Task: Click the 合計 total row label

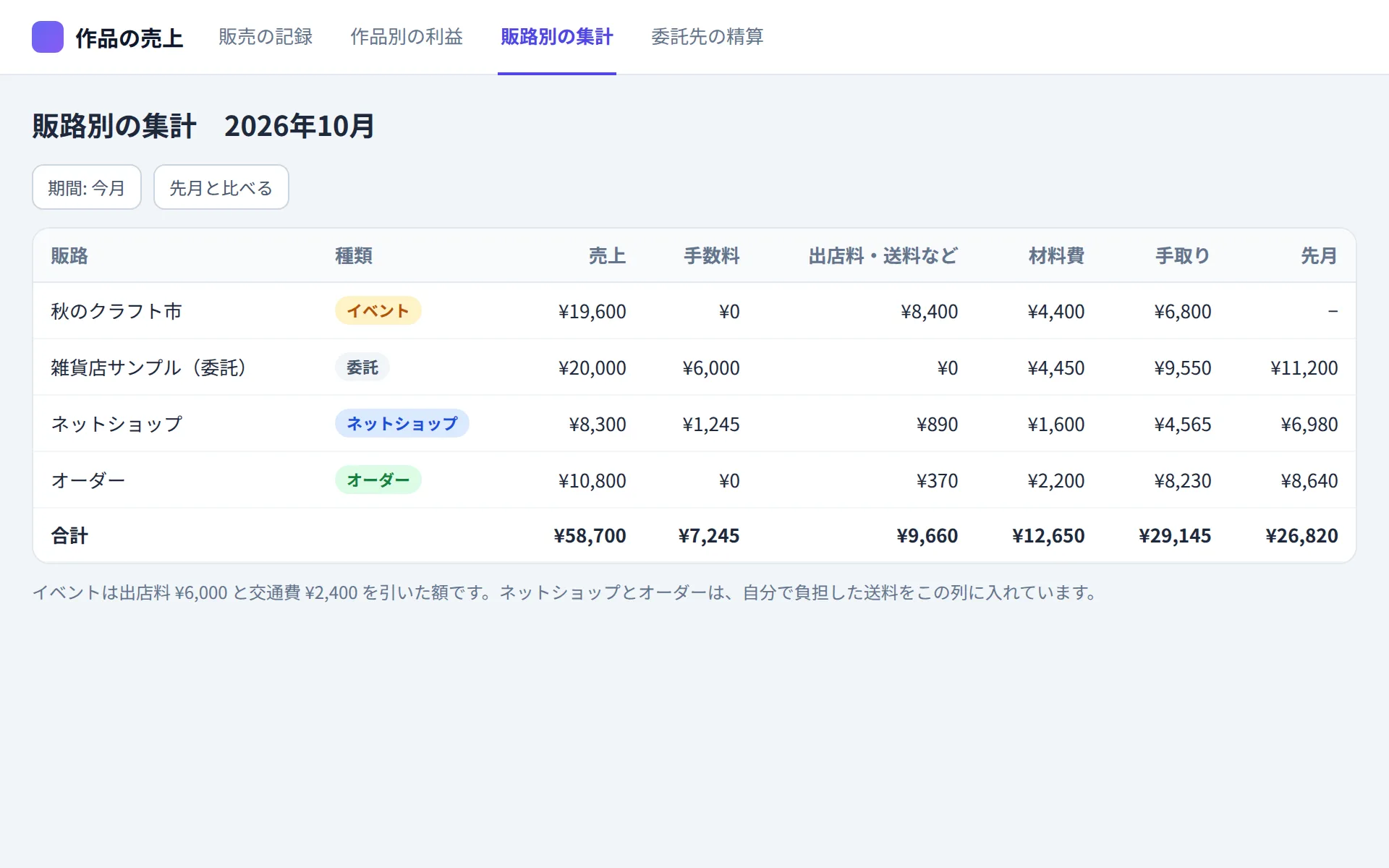Action: [x=69, y=536]
